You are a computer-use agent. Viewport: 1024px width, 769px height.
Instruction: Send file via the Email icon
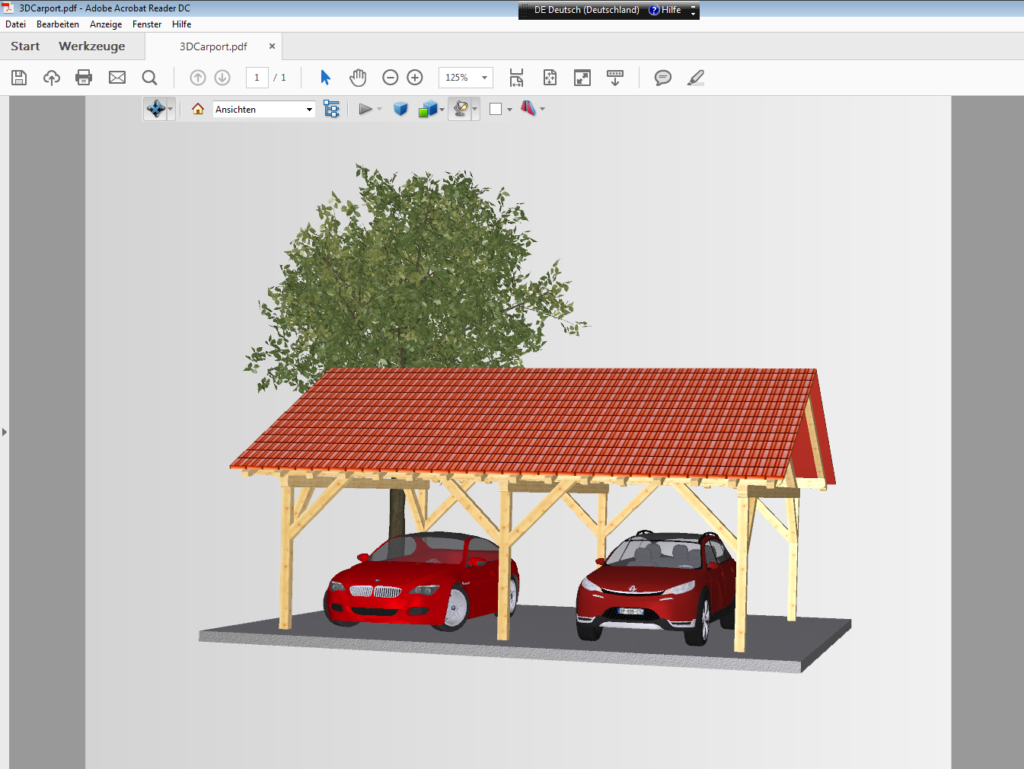[117, 77]
